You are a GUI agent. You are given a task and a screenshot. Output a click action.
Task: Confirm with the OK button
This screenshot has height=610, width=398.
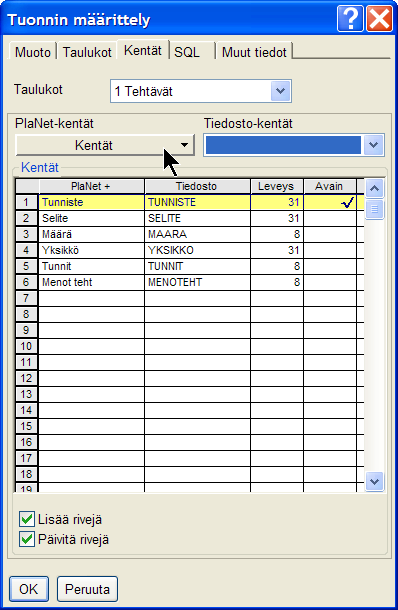tap(29, 589)
